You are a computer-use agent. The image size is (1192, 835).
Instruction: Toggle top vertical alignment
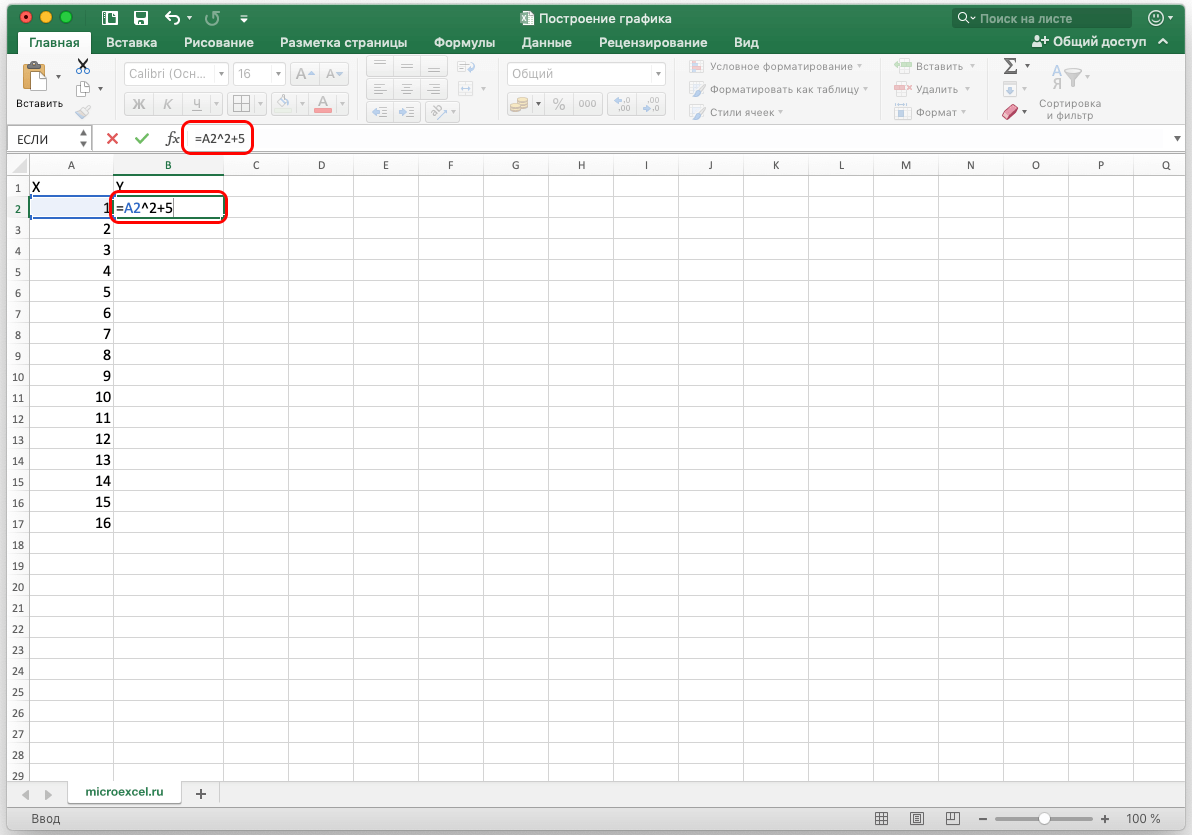tap(379, 66)
